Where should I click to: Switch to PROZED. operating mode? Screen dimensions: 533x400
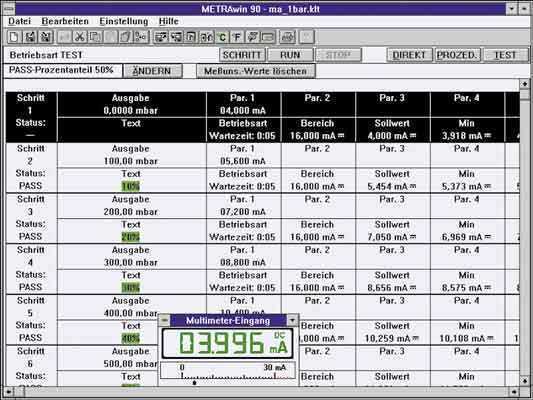[x=457, y=55]
